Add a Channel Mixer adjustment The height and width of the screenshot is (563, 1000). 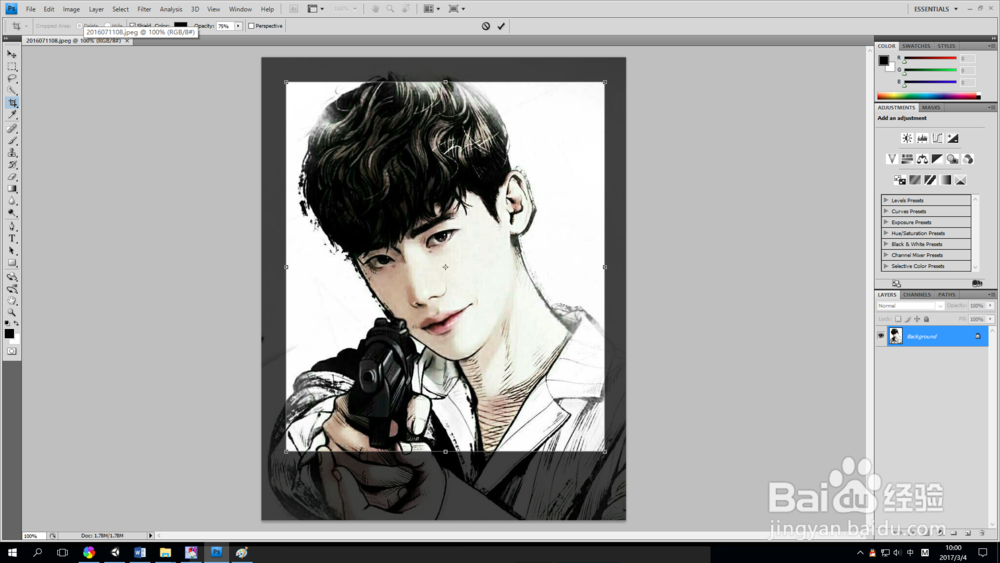(968, 159)
